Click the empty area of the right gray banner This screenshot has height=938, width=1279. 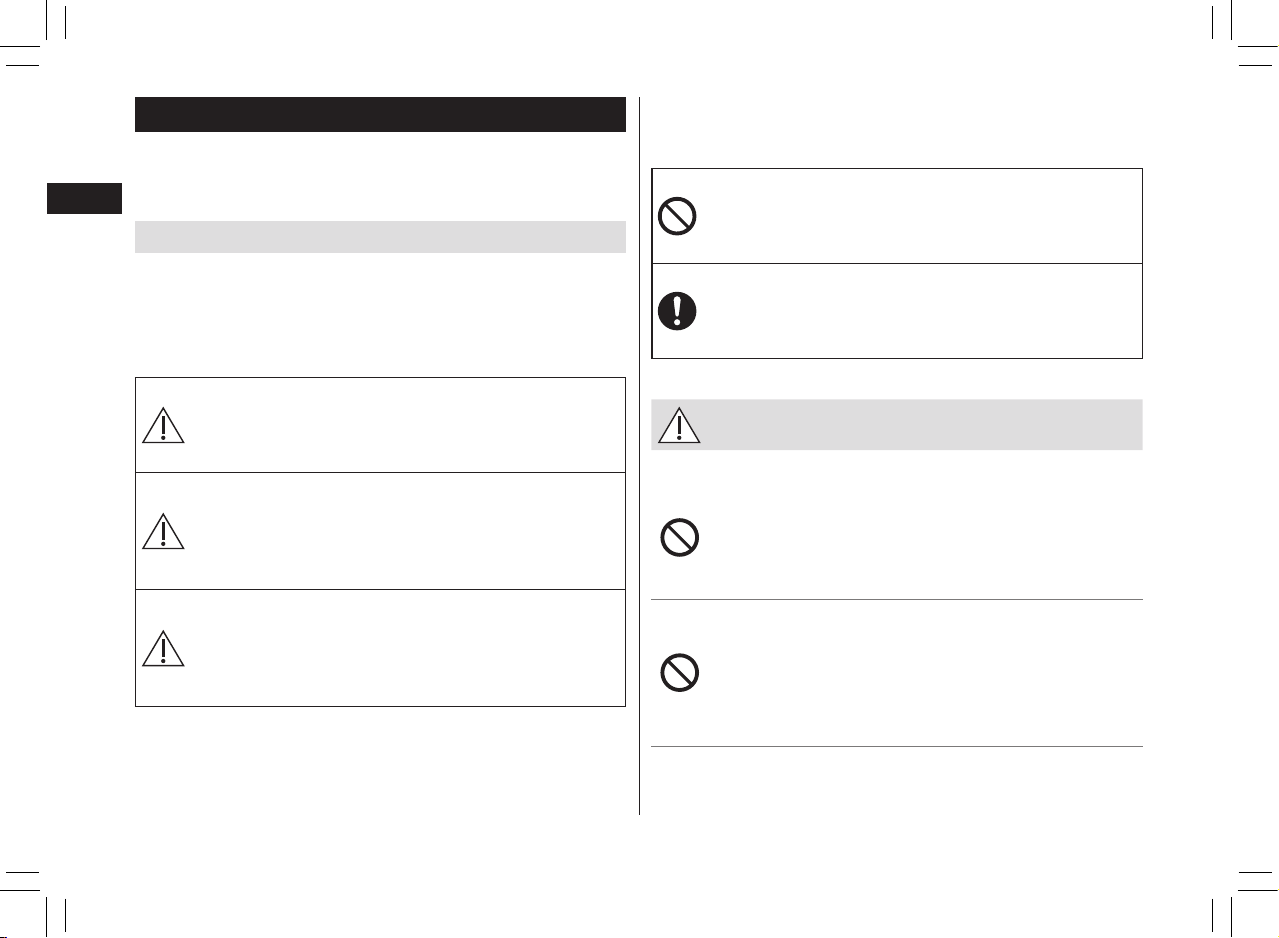pyautogui.click(x=920, y=425)
